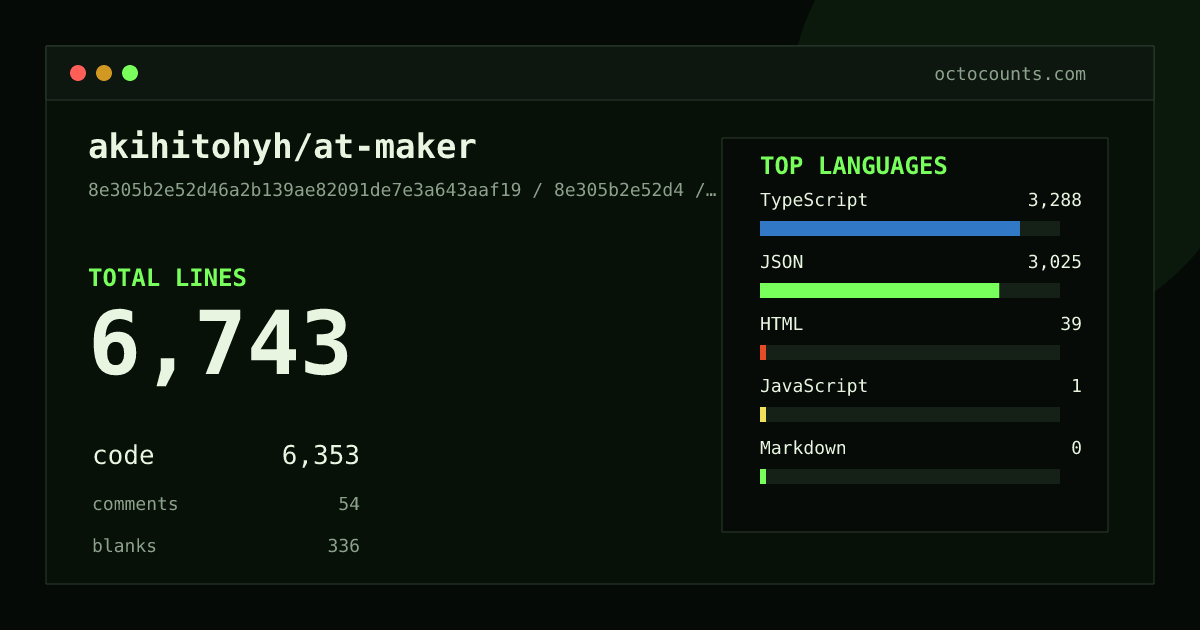Image resolution: width=1200 pixels, height=630 pixels.
Task: Click the JavaScript line count 1
Action: click(1076, 386)
